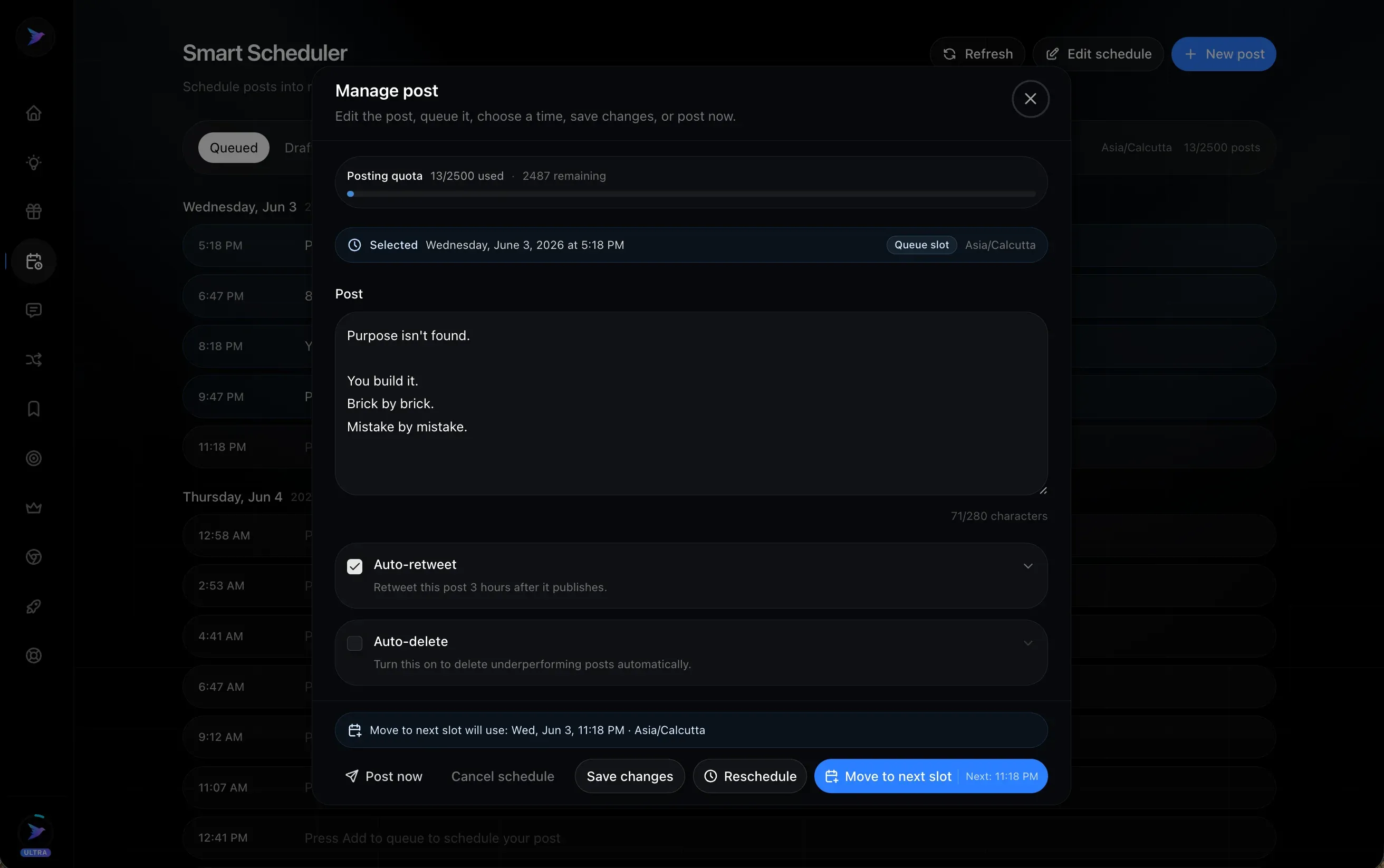Open the target icon in sidebar
This screenshot has height=868, width=1384.
pos(34,458)
